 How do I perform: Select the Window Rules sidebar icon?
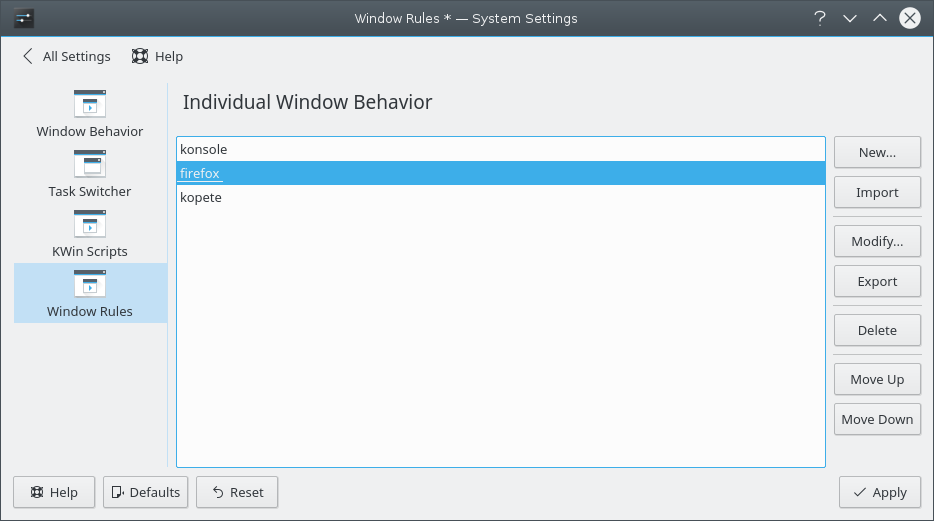point(90,284)
